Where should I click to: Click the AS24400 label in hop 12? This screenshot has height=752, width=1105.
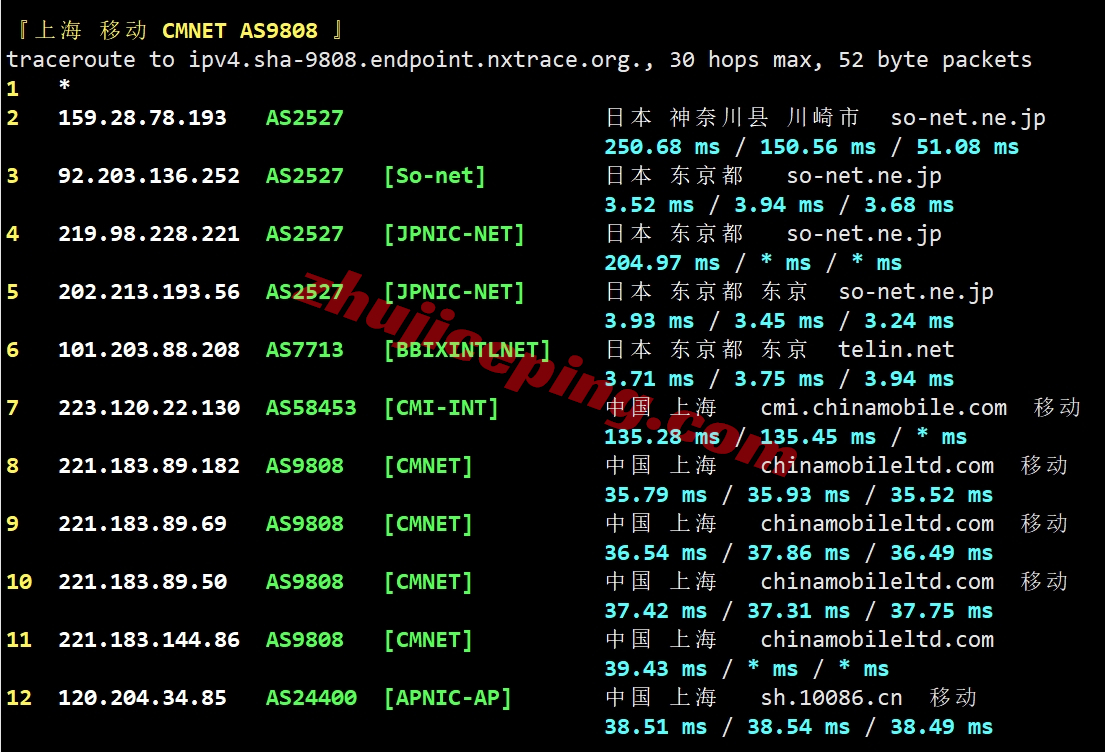click(311, 698)
